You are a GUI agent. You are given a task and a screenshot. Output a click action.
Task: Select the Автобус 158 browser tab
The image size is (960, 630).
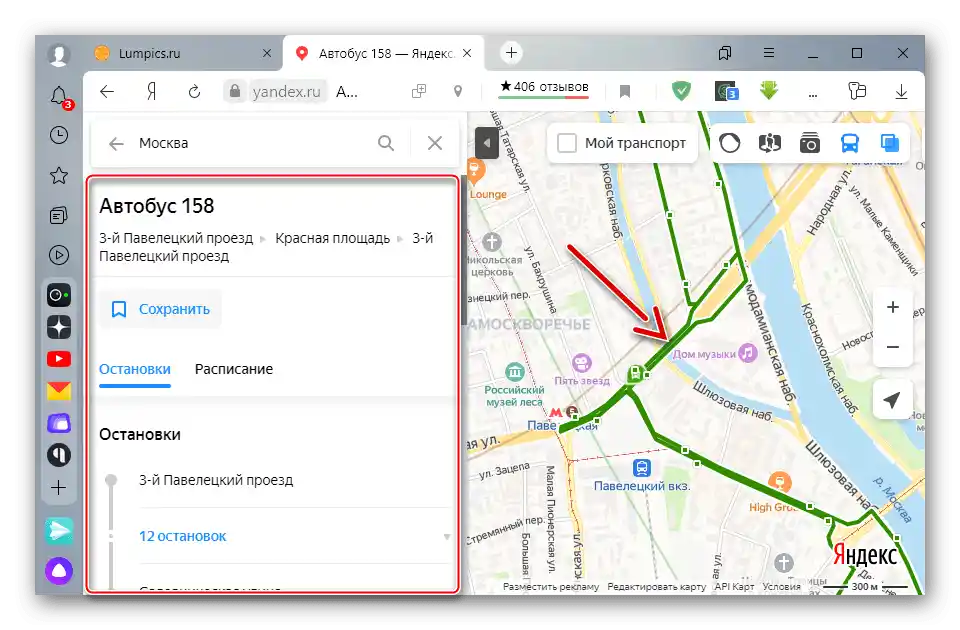tap(383, 54)
